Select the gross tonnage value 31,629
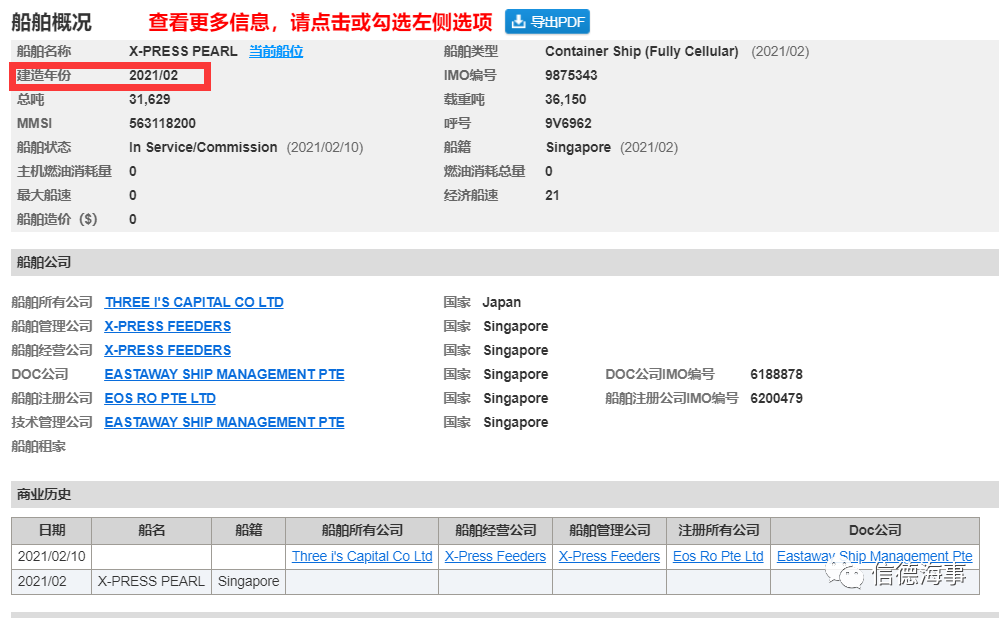Screen dimensions: 999x618 coord(150,99)
